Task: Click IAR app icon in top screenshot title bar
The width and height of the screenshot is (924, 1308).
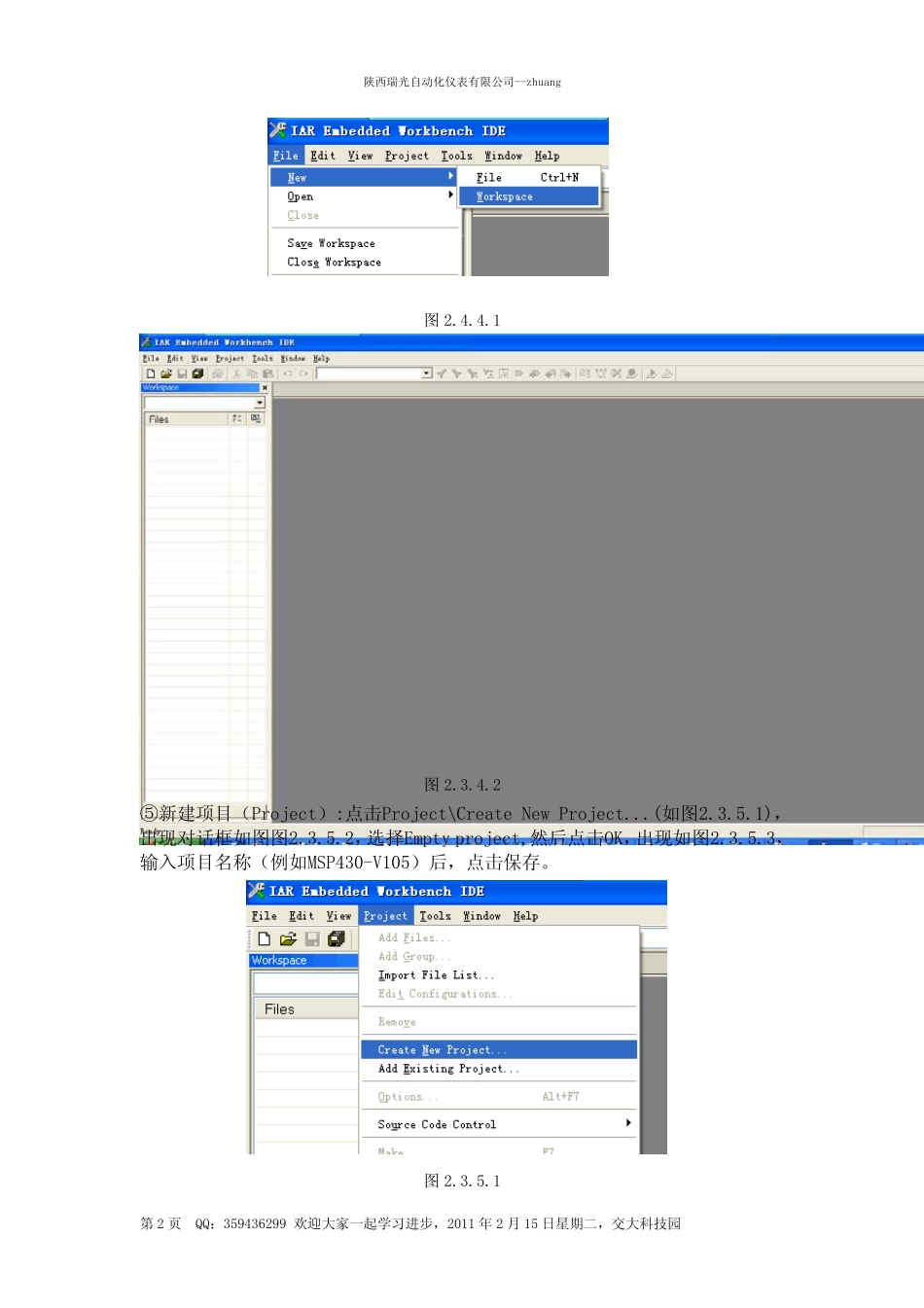Action: point(278,130)
